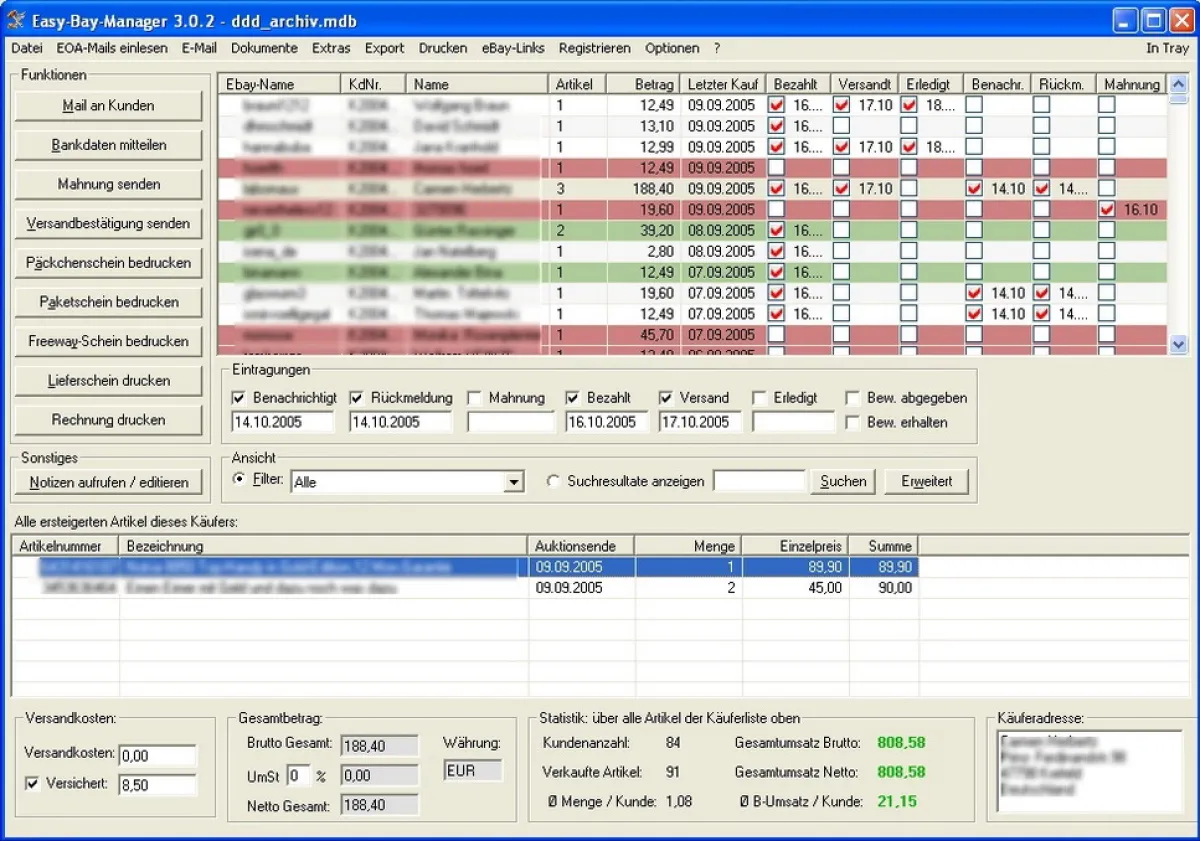Viewport: 1200px width, 841px height.
Task: Sort list by Betrag column header
Action: tap(643, 85)
